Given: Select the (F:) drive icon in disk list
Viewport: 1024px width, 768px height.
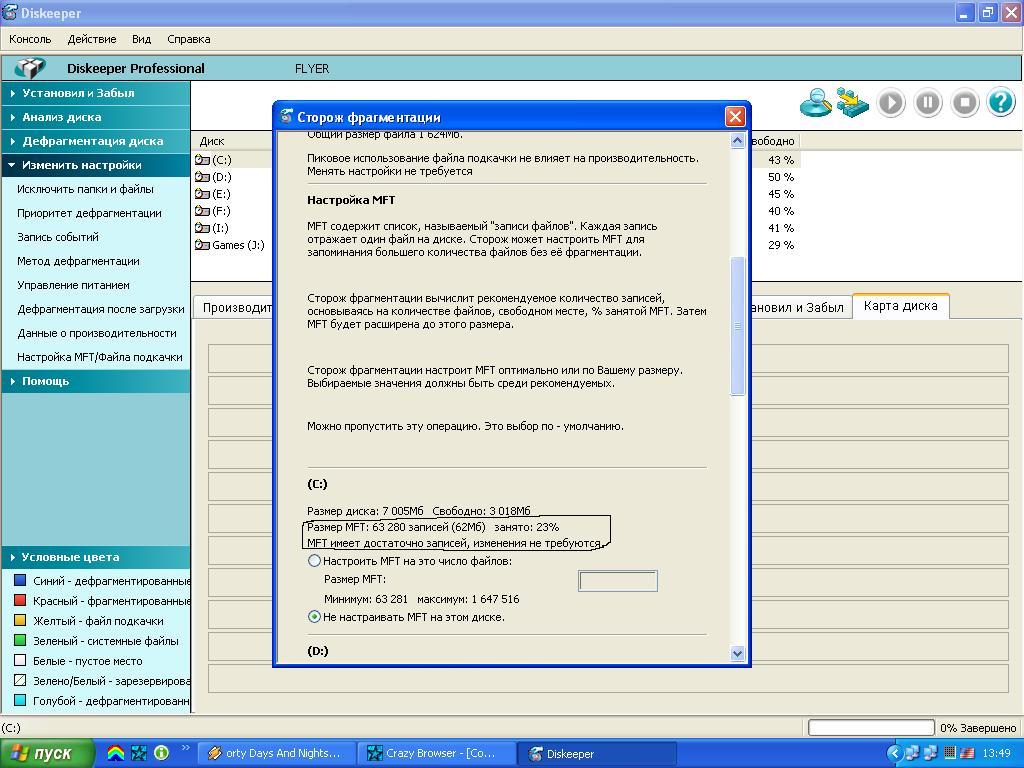Looking at the screenshot, I should pos(202,211).
